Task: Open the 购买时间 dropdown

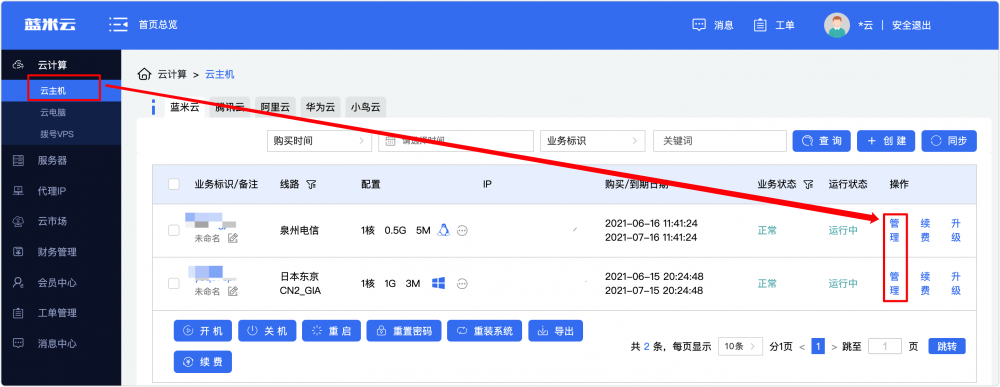Action: point(319,141)
